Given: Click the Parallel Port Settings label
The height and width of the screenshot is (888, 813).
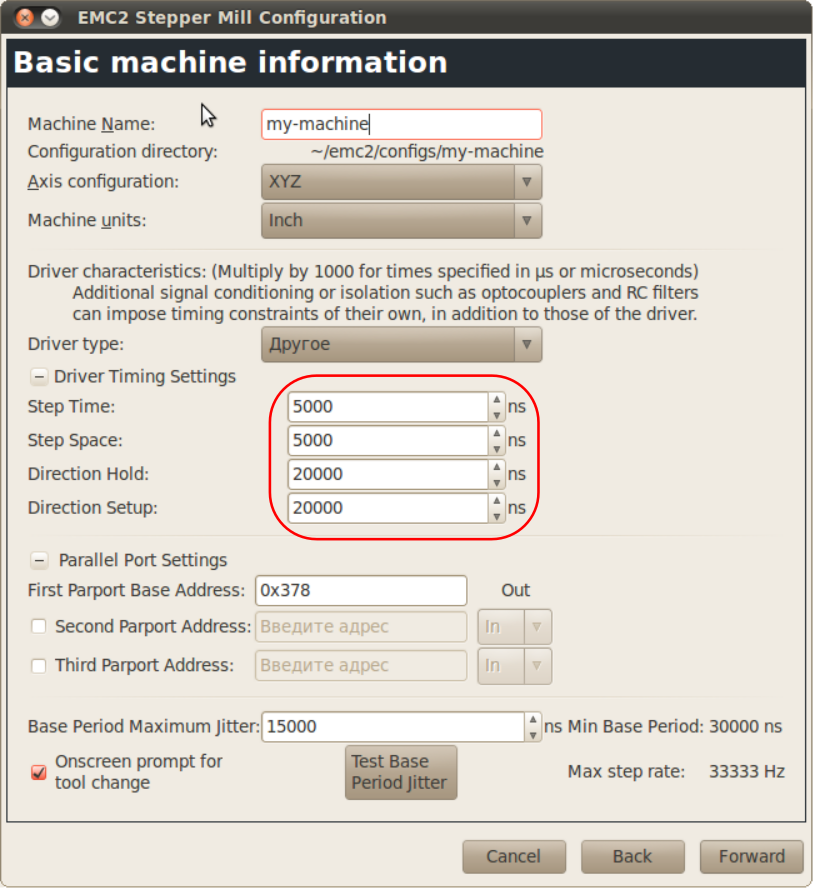Looking at the screenshot, I should [x=143, y=561].
